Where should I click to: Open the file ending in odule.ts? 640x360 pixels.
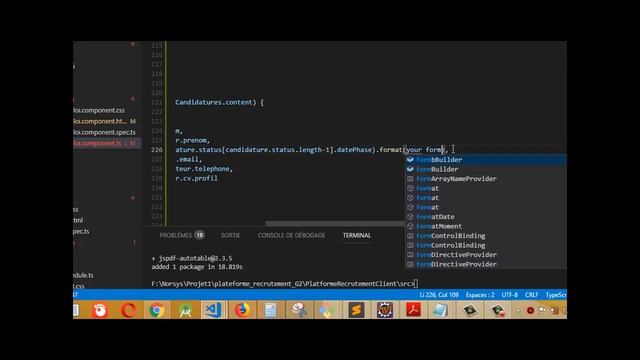pos(83,275)
